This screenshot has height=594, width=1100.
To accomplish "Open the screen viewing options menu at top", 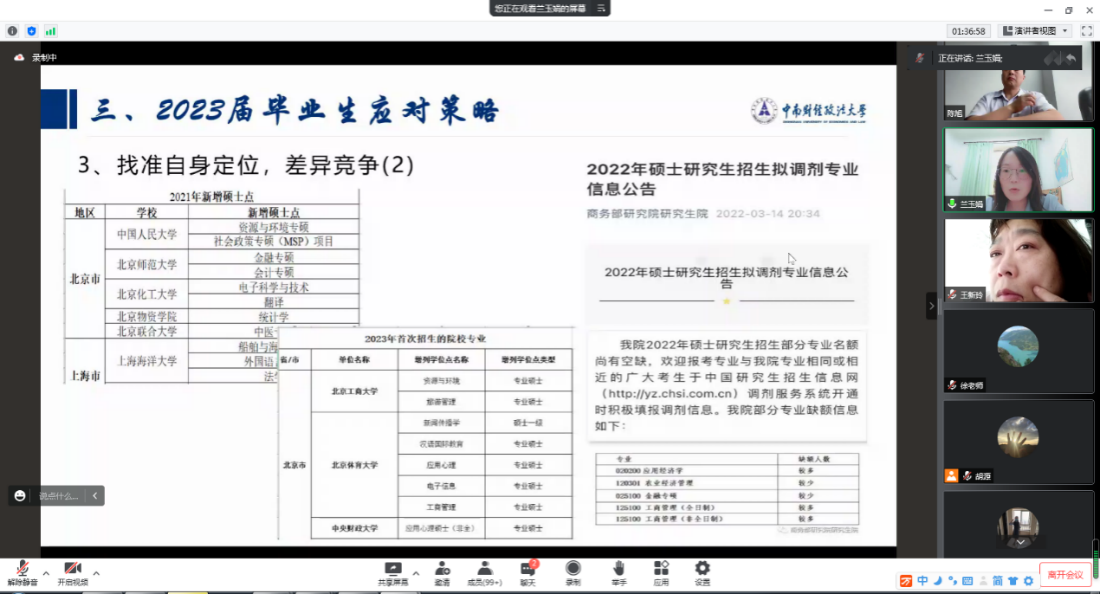I will (601, 8).
